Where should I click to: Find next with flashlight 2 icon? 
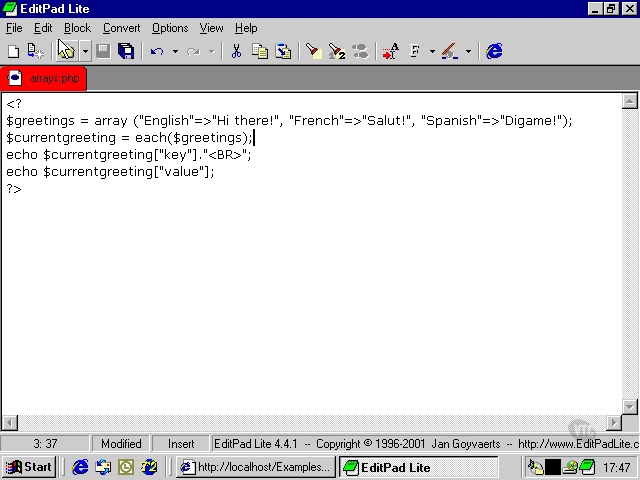coord(337,51)
